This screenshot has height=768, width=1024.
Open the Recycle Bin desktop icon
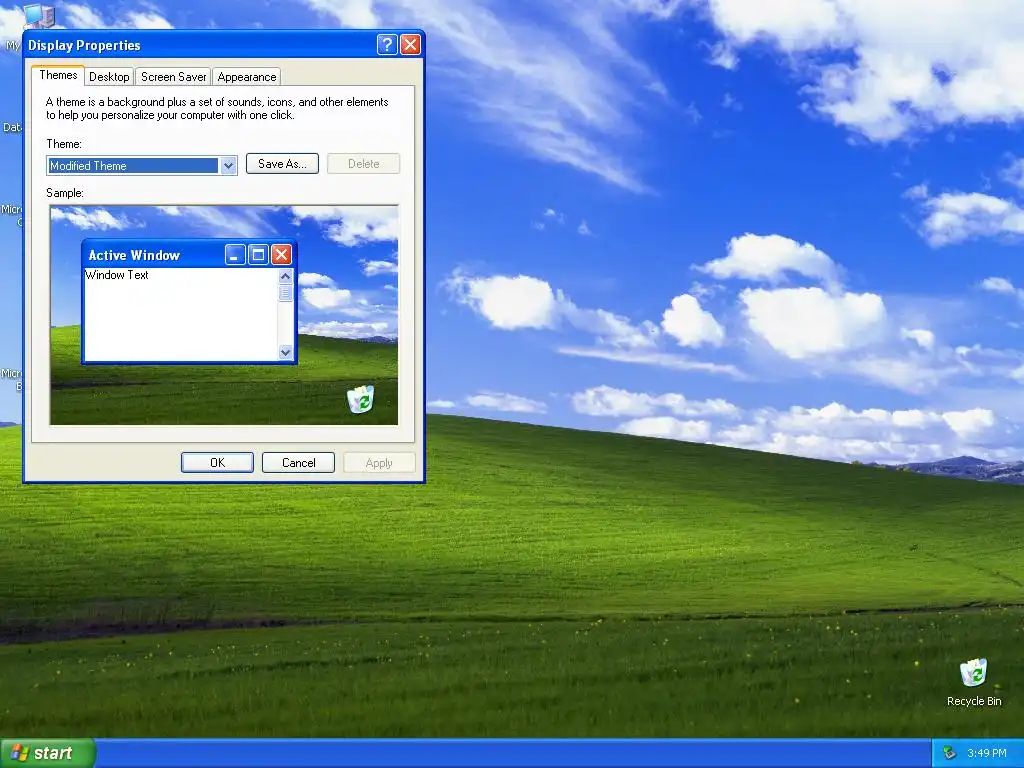973,682
